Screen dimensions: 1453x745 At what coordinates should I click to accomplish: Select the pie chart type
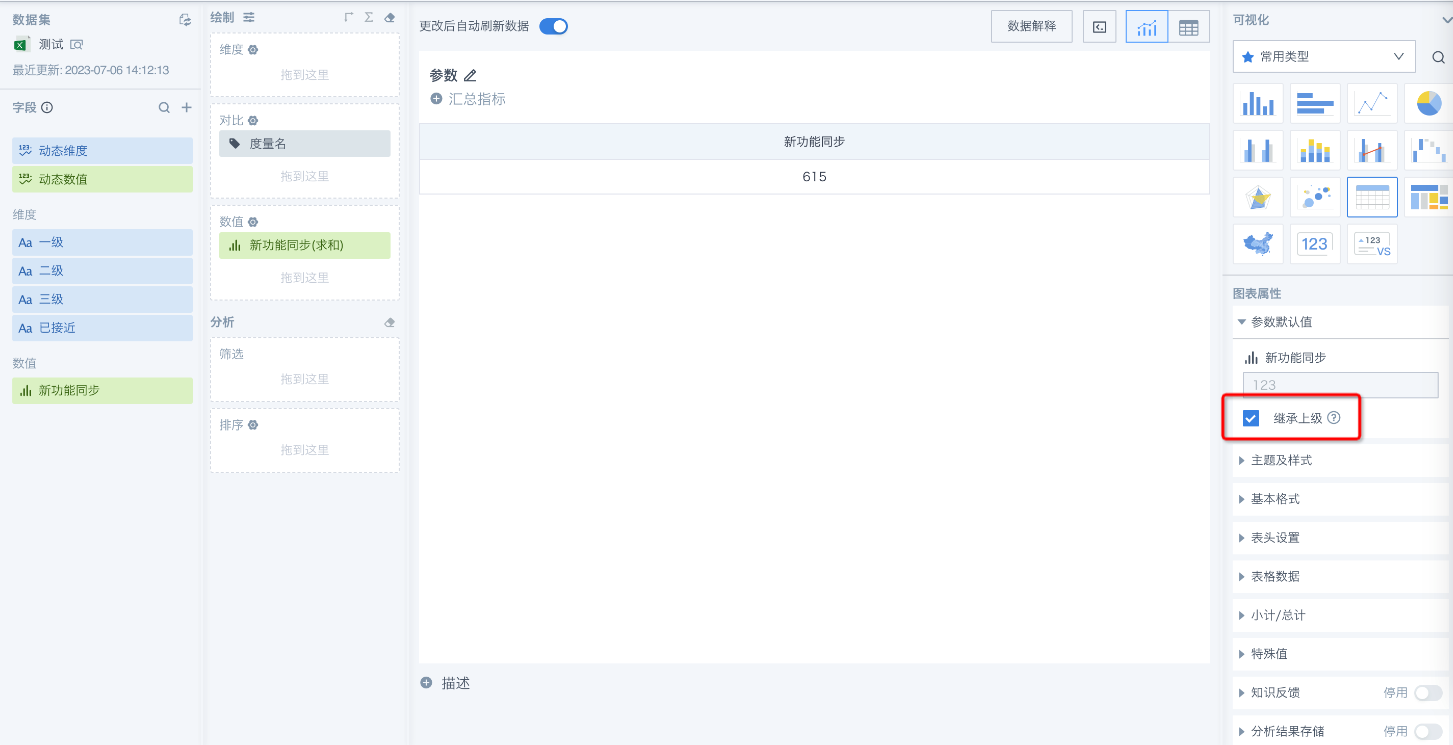click(1428, 103)
